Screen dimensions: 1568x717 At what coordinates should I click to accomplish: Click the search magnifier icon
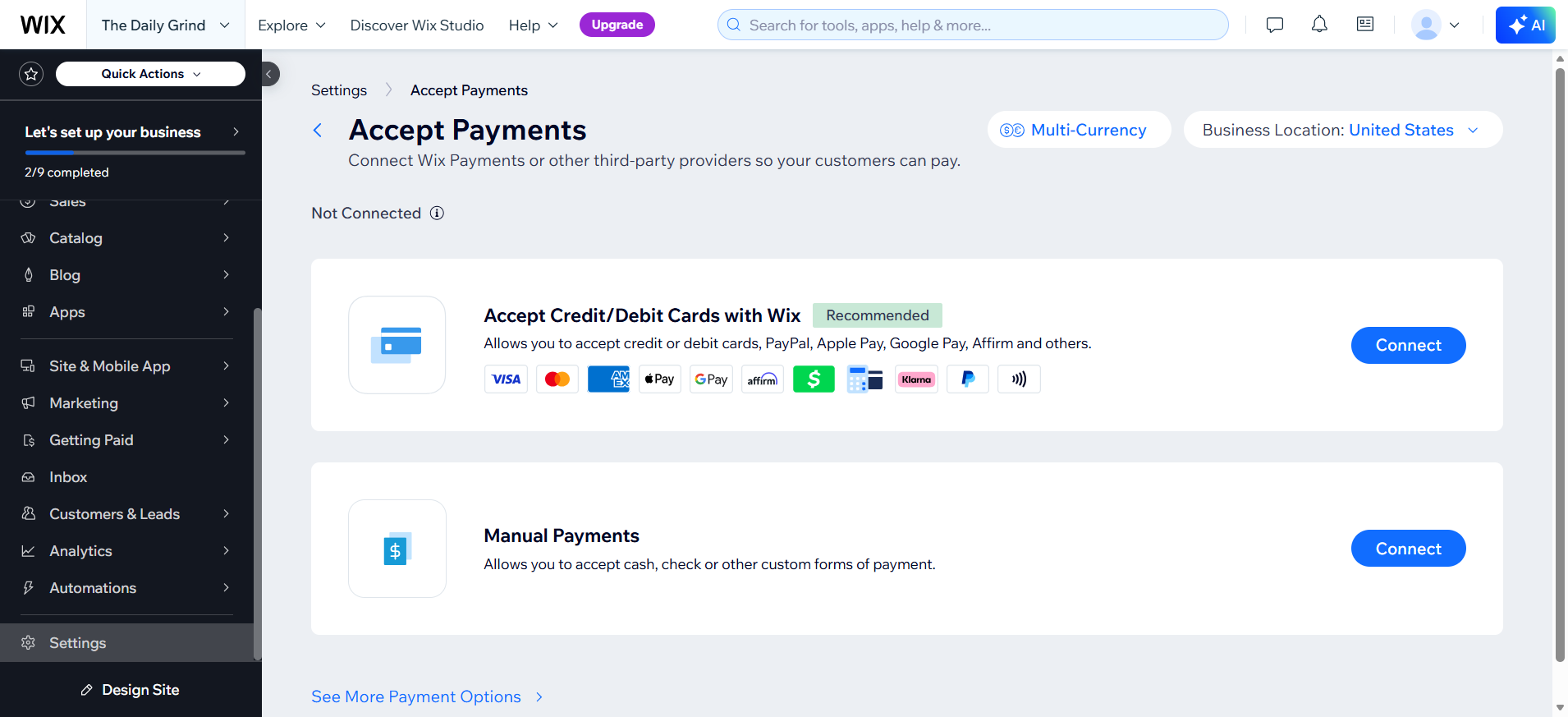pyautogui.click(x=734, y=25)
